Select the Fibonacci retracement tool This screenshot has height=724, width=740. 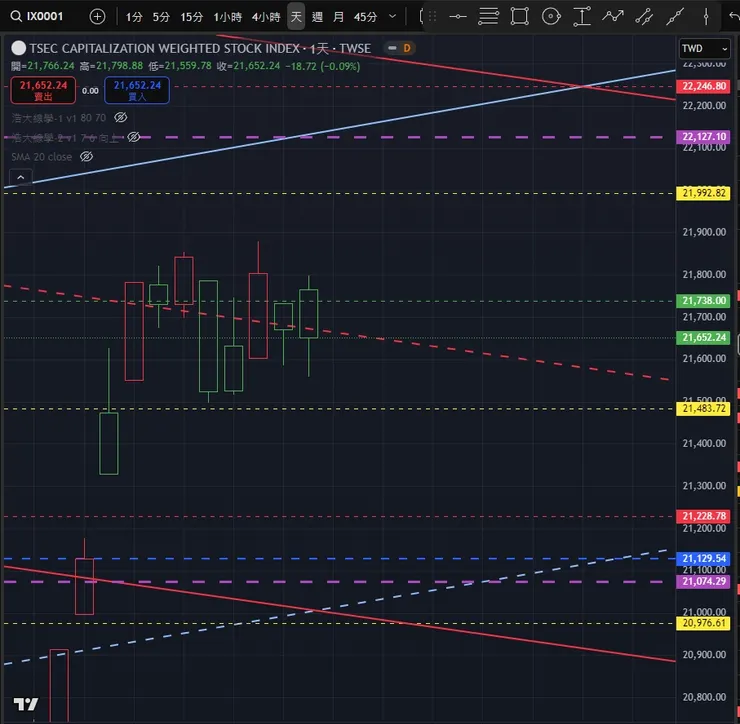(488, 17)
